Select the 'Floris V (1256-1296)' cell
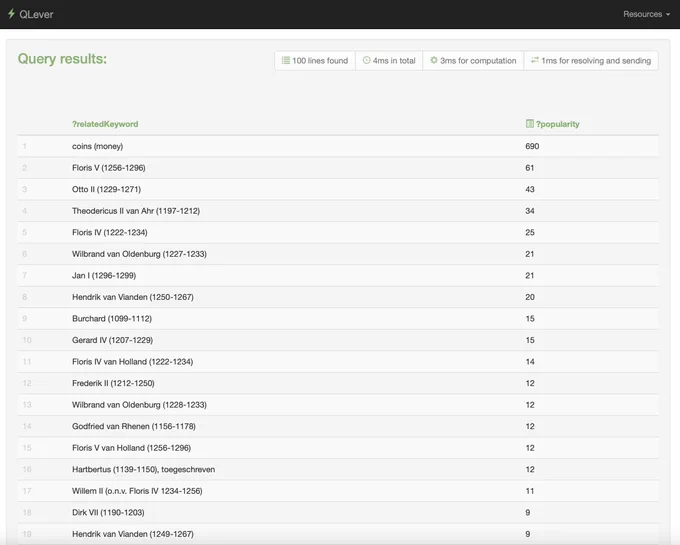 click(108, 168)
